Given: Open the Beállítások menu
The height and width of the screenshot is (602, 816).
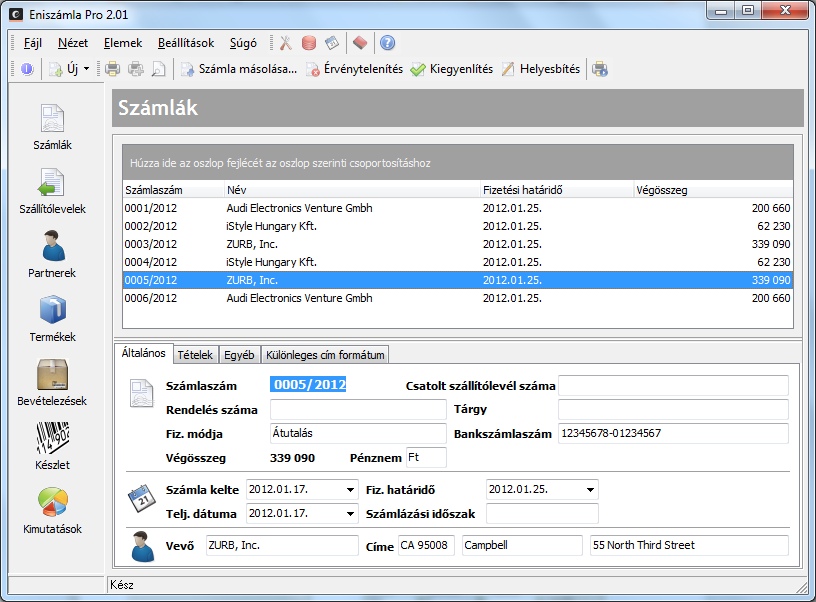Looking at the screenshot, I should click(x=185, y=43).
